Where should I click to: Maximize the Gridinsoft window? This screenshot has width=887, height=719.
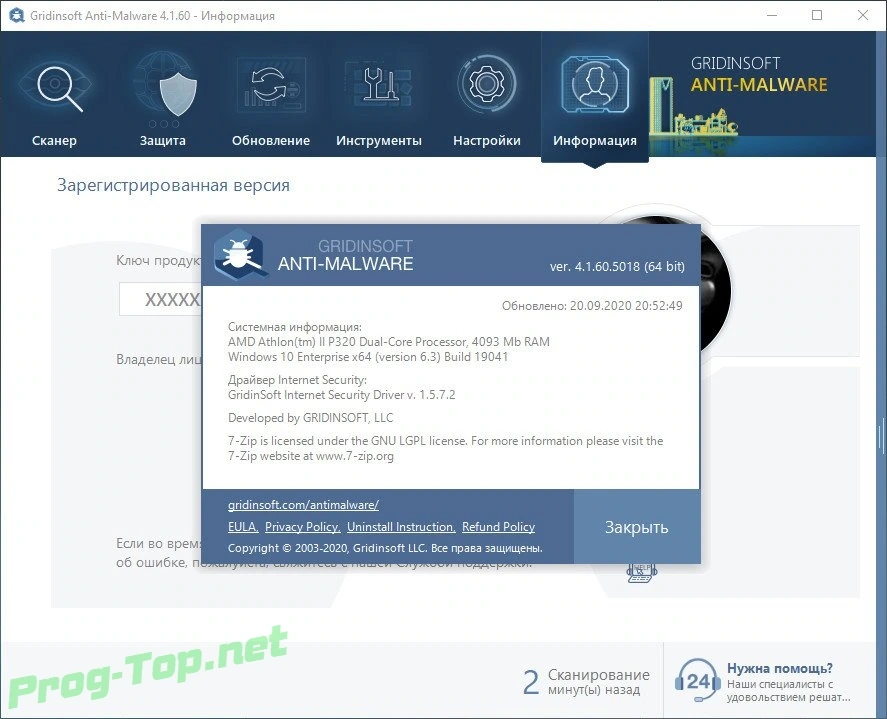pos(817,15)
